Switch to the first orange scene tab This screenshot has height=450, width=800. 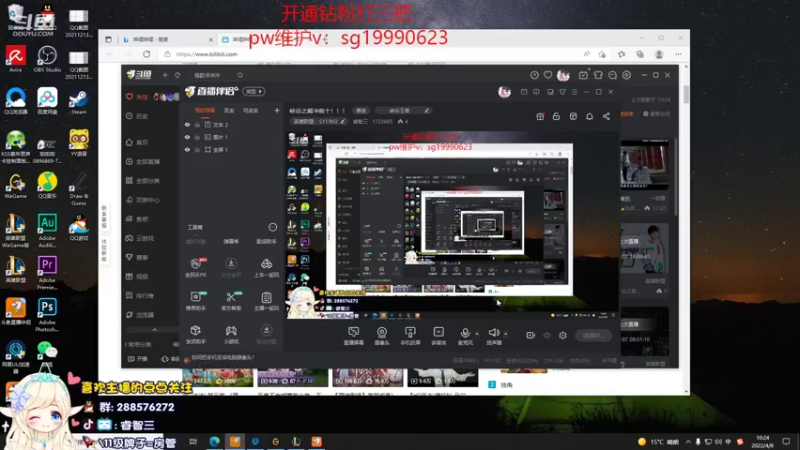[205, 110]
